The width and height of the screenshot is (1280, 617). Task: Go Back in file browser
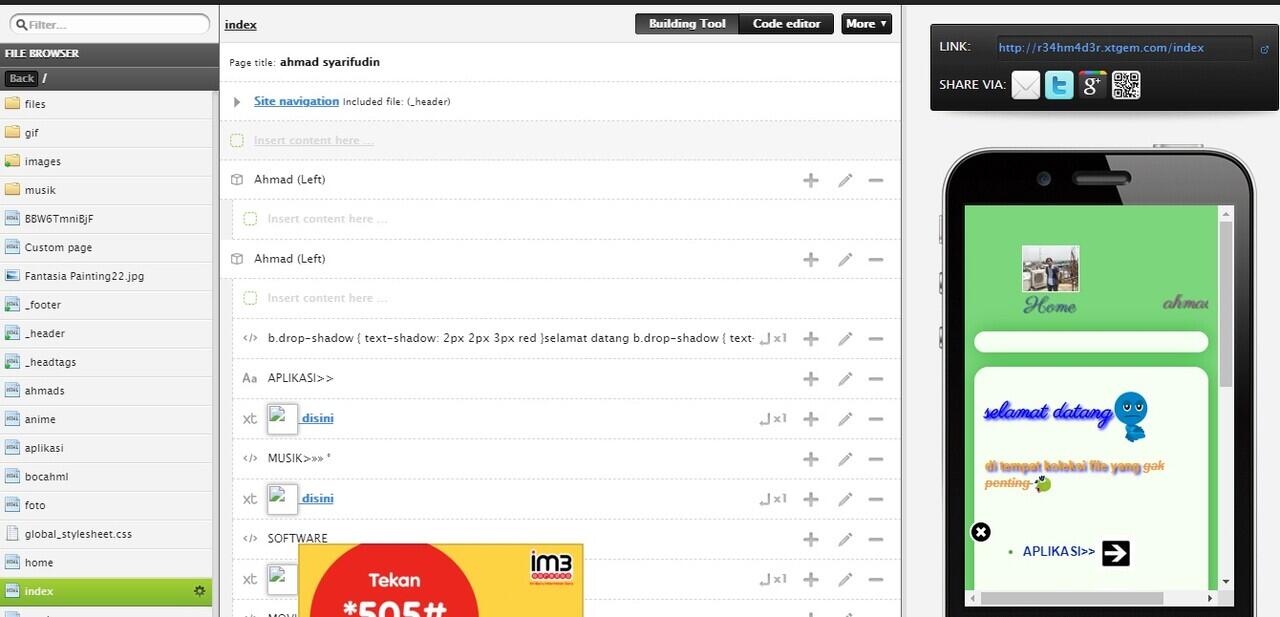(x=21, y=78)
